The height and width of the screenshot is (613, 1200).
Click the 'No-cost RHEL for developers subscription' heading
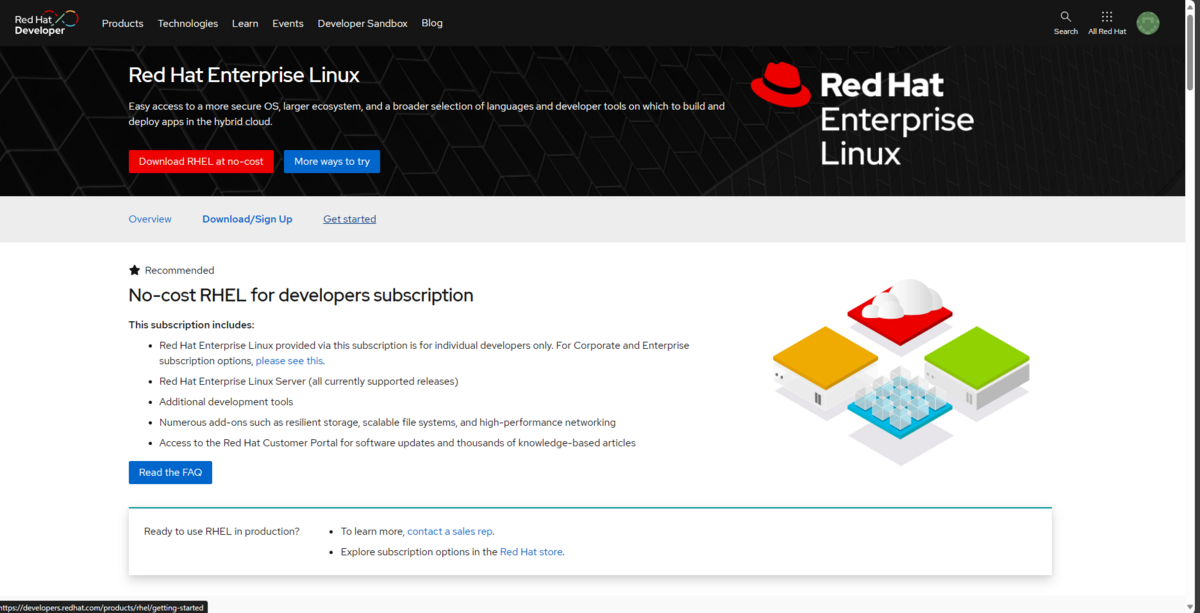(301, 295)
